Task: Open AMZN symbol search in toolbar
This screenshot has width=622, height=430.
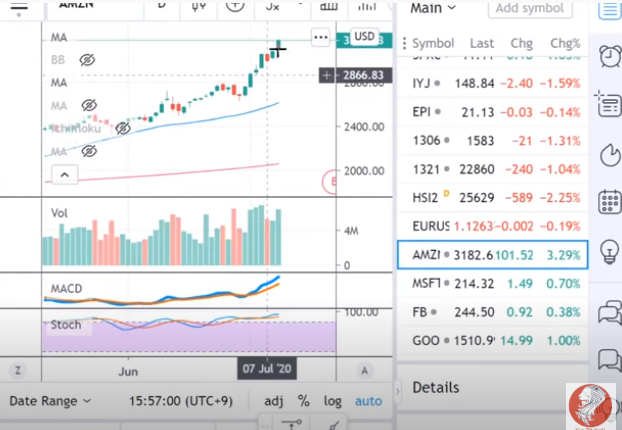Action: [x=76, y=5]
